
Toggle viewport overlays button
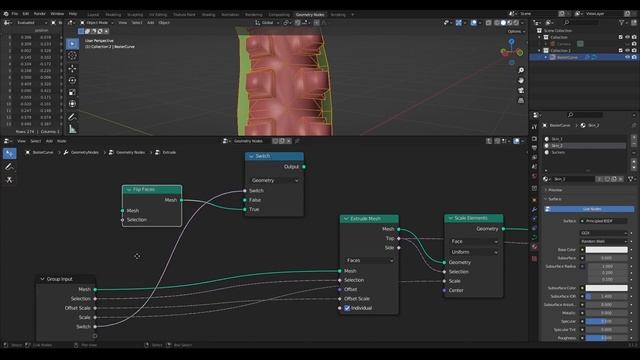[473, 23]
